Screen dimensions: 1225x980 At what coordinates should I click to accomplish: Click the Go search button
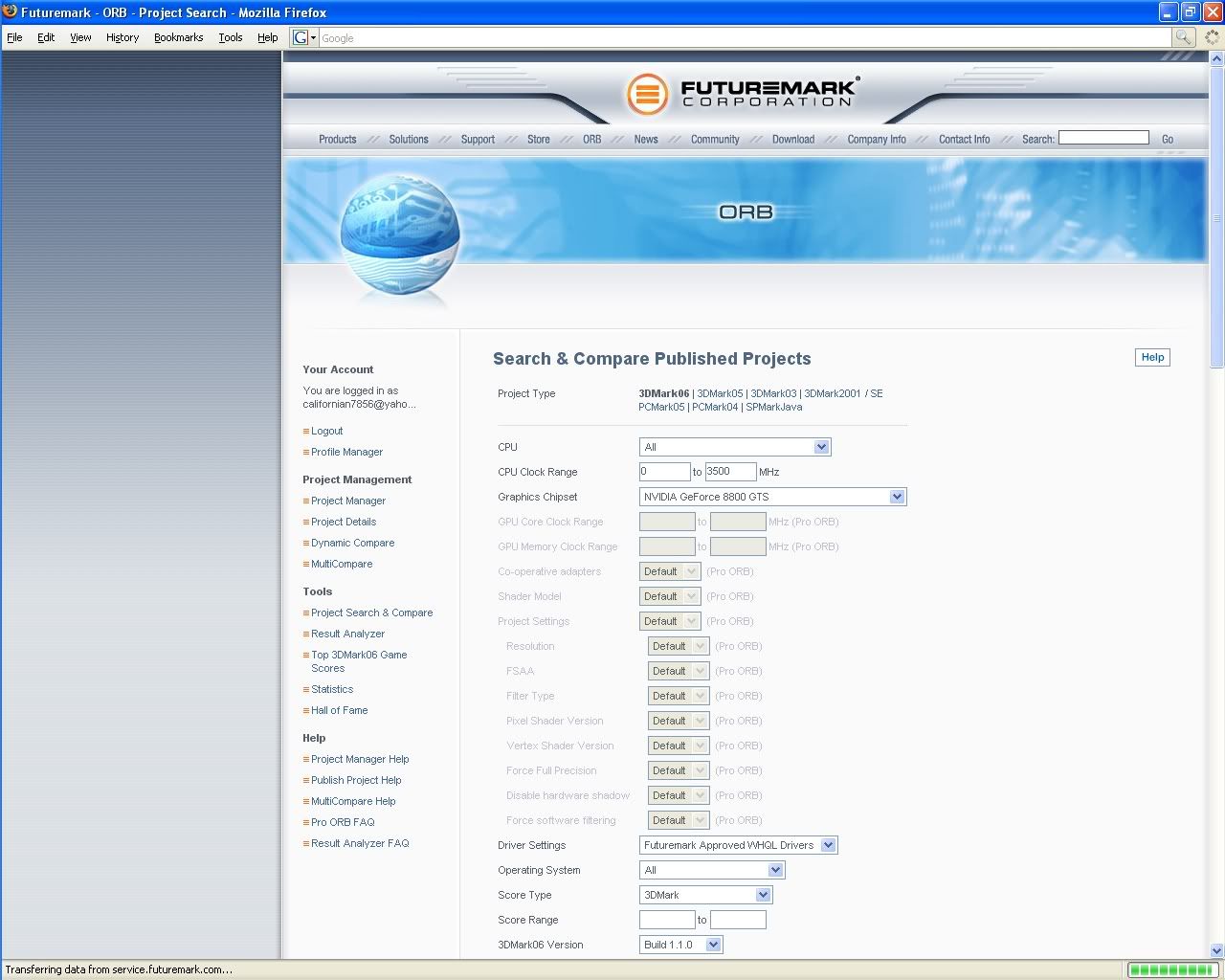click(1168, 139)
